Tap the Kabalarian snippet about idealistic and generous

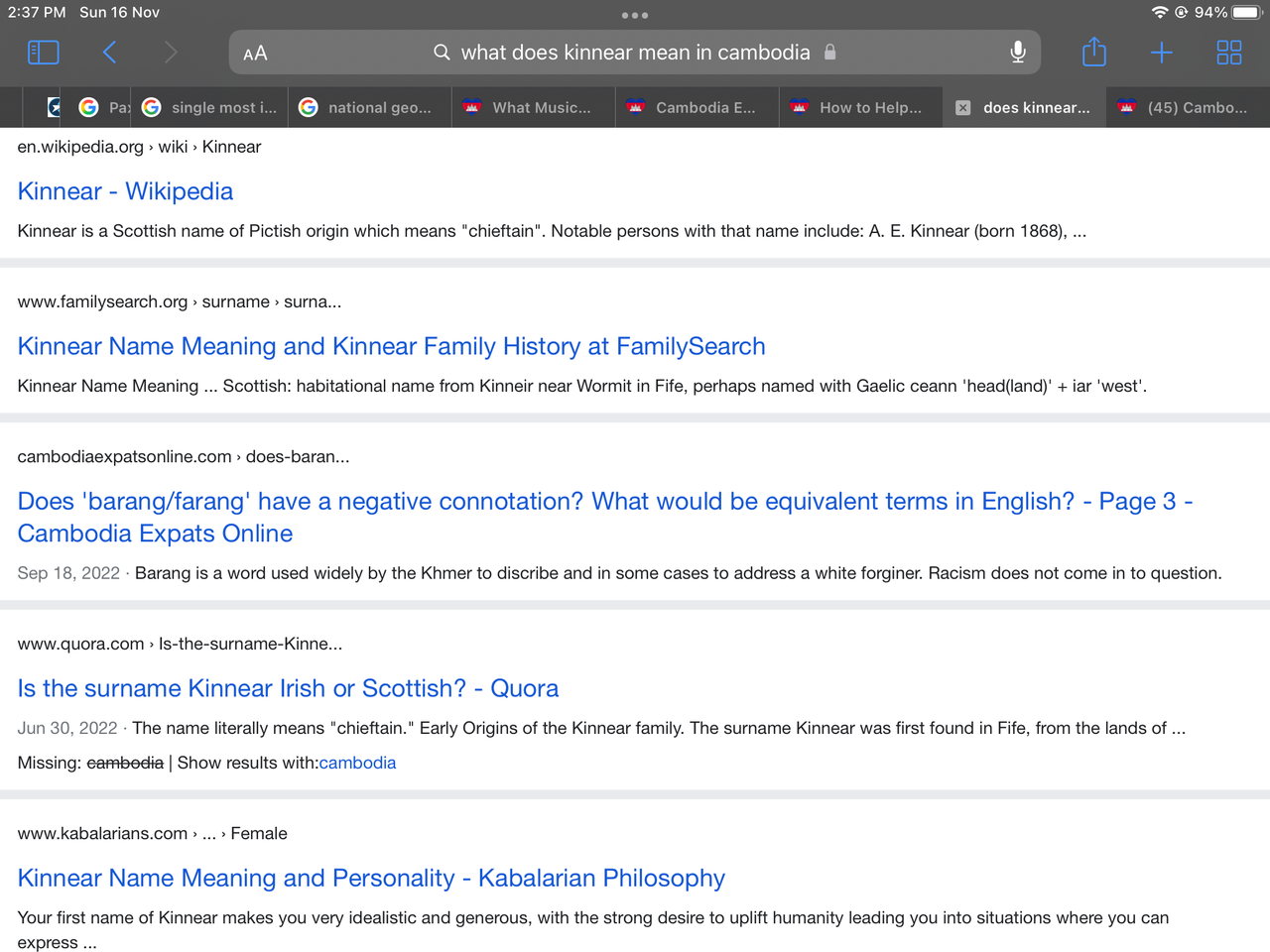[593, 930]
